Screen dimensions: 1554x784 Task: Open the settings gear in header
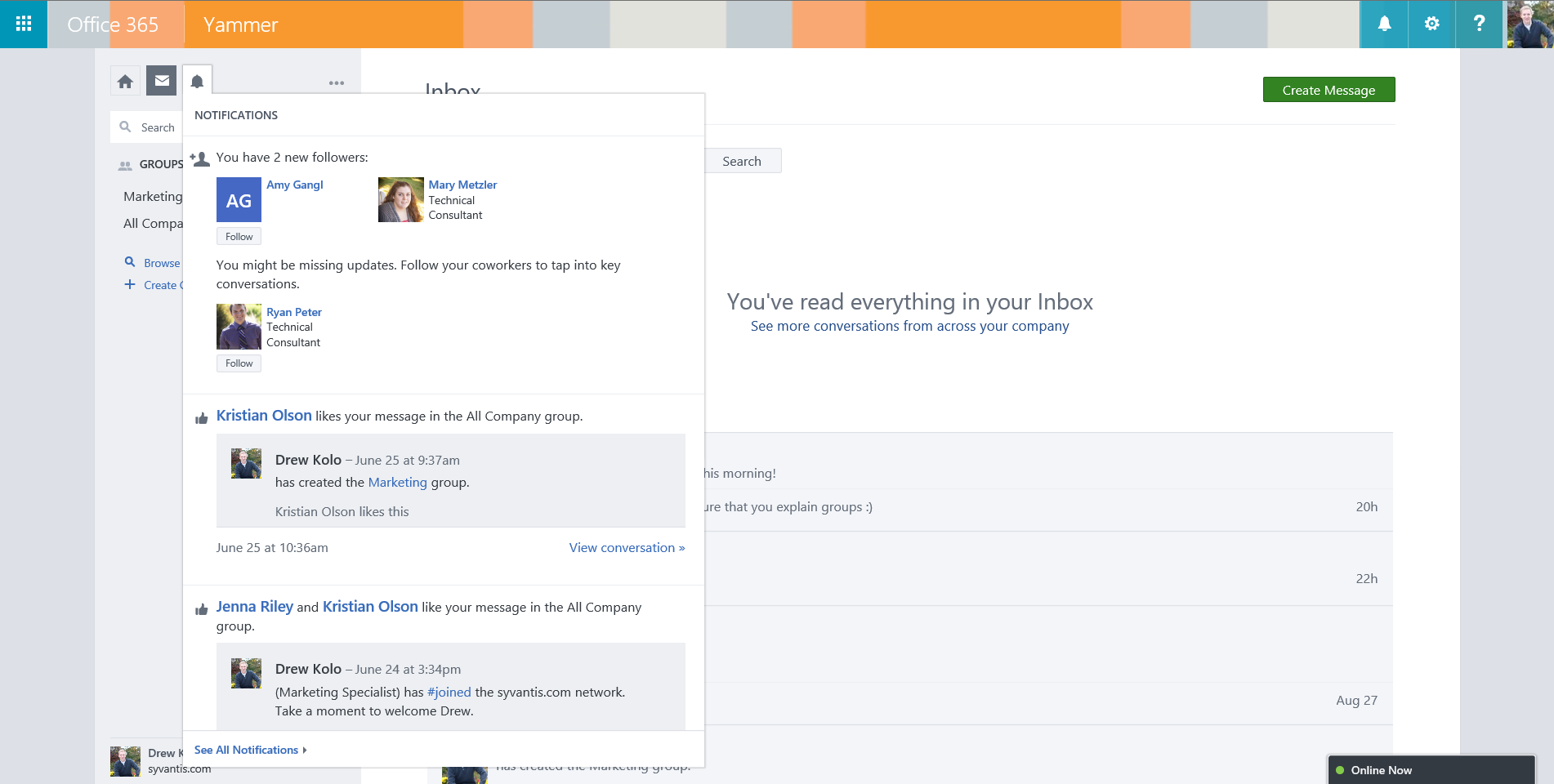pyautogui.click(x=1431, y=24)
